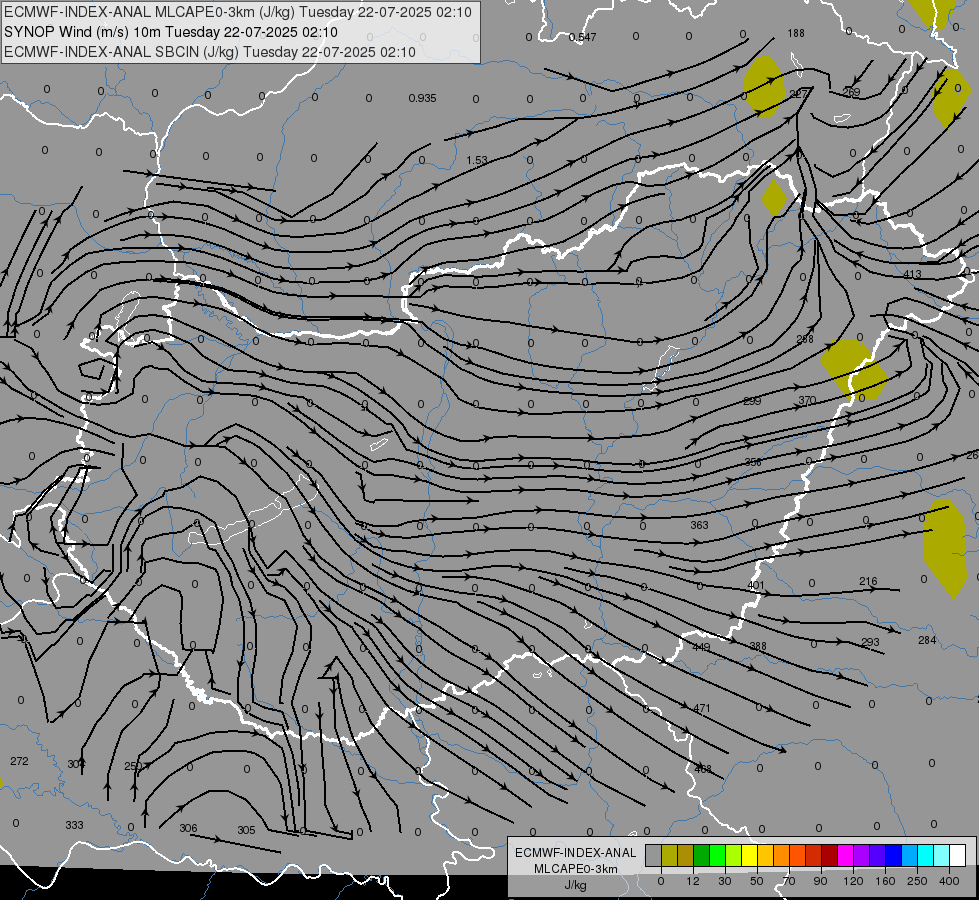Click the legend tick label '400'
This screenshot has height=900, width=979.
pyautogui.click(x=949, y=881)
